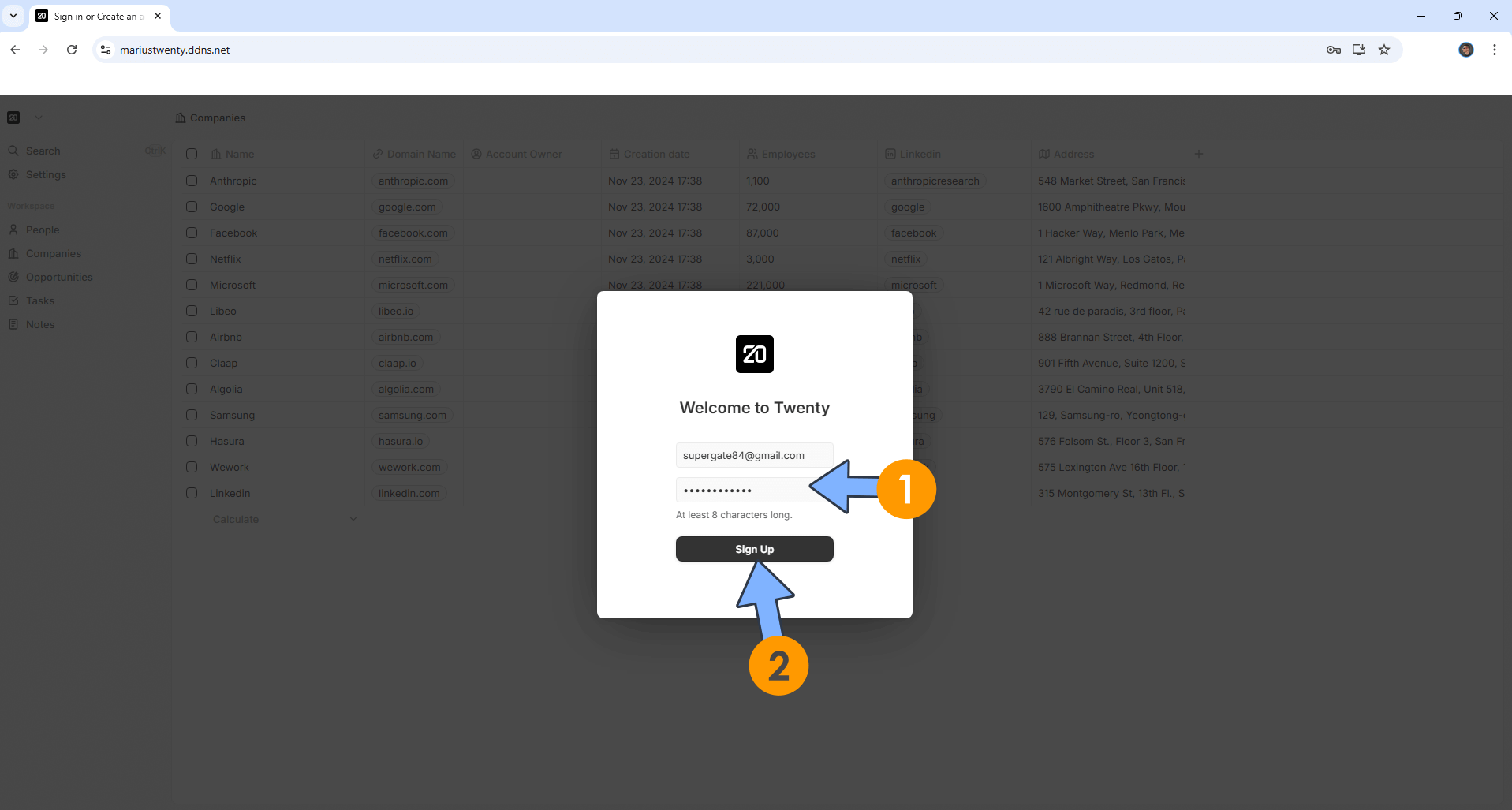Image resolution: width=1512 pixels, height=810 pixels.
Task: Bookmark this page with the star icon
Action: pyautogui.click(x=1383, y=50)
